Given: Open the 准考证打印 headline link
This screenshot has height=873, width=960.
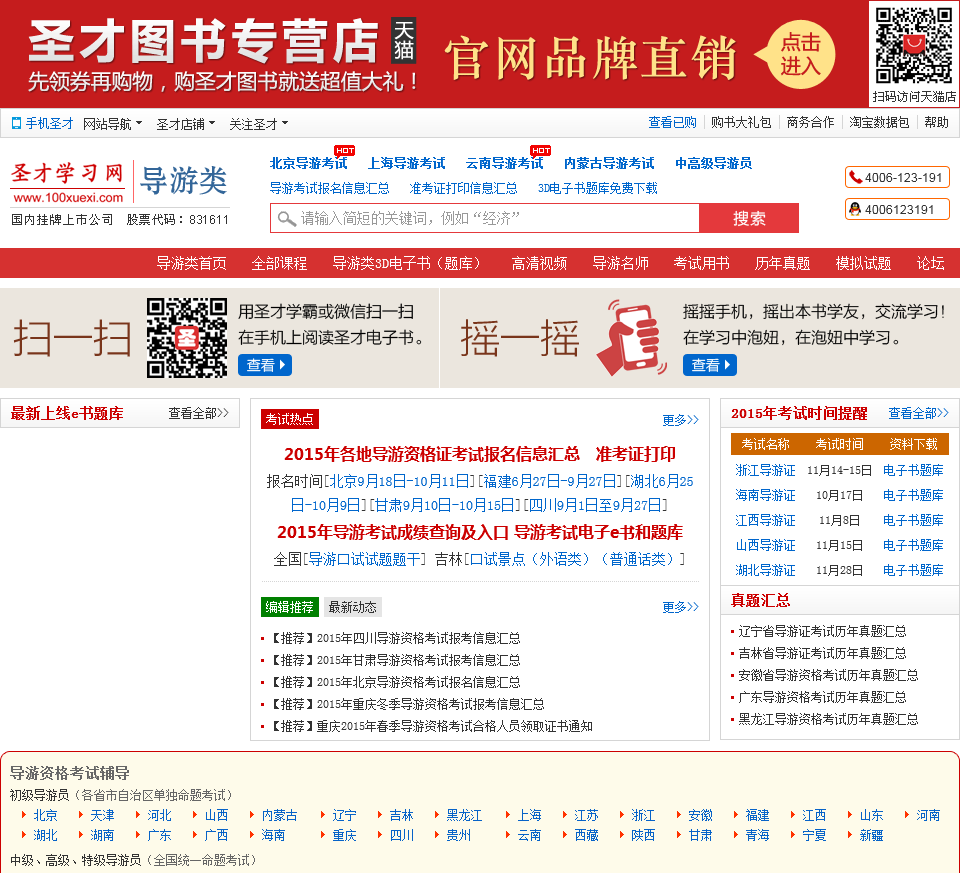Looking at the screenshot, I should [x=636, y=454].
